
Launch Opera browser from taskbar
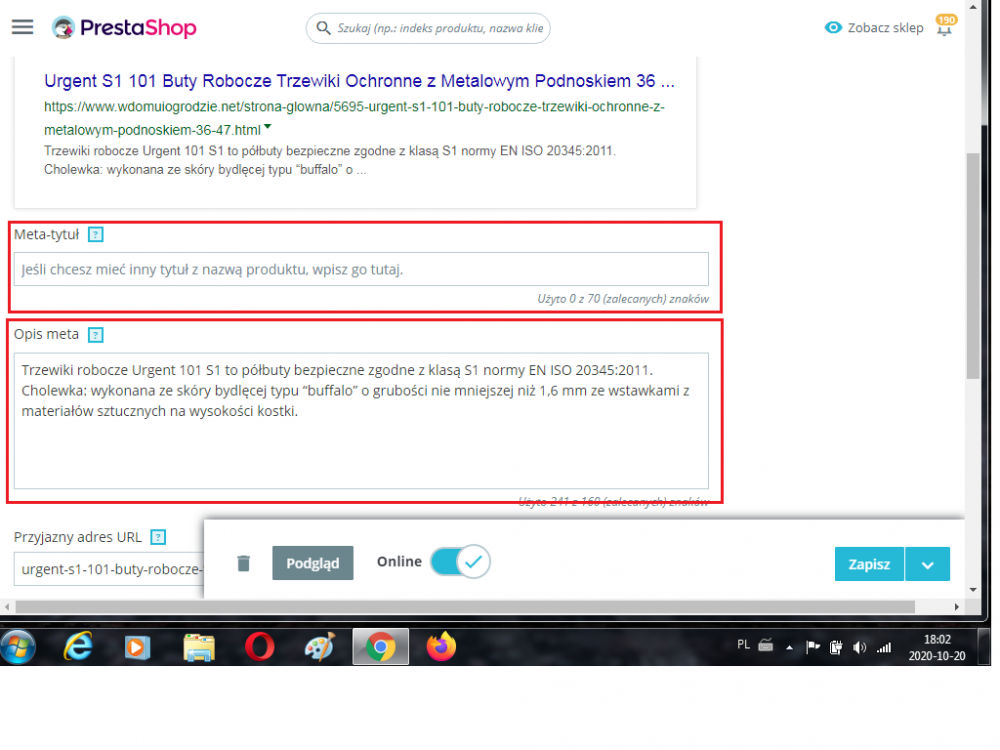[260, 647]
